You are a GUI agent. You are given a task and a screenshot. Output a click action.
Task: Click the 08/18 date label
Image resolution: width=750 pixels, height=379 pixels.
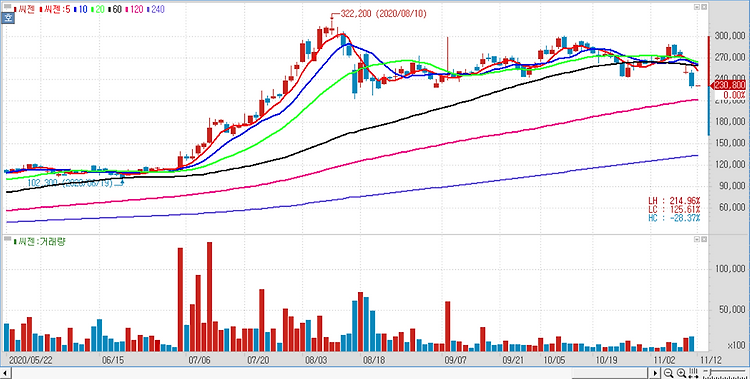[375, 359]
